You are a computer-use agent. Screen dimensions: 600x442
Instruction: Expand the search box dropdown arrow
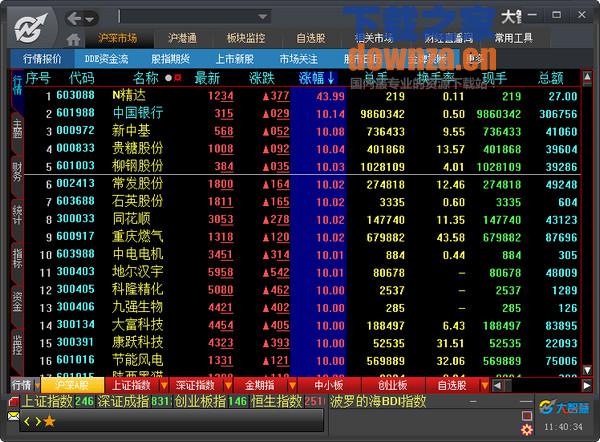coord(262,16)
